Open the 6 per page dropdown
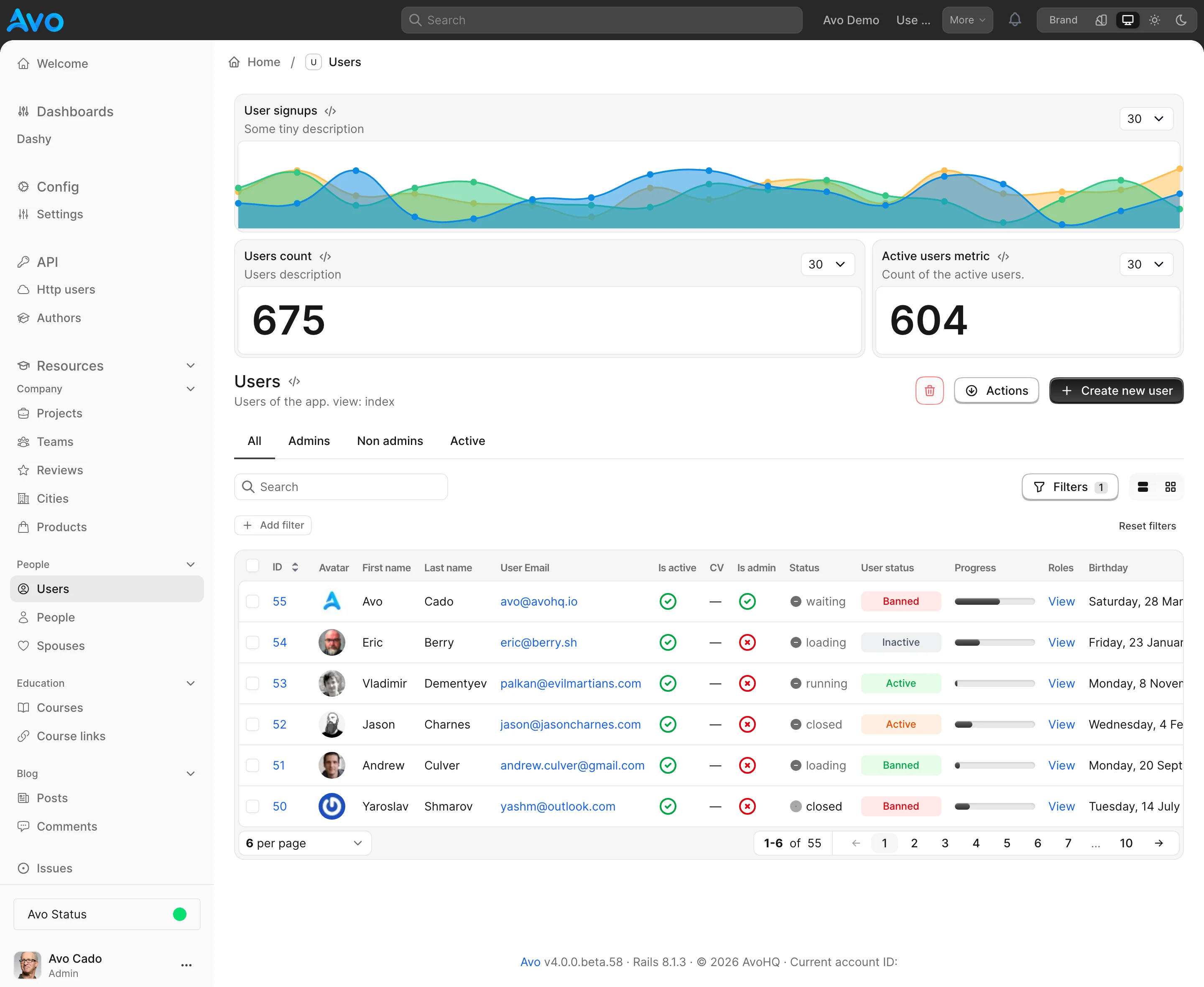Viewport: 1204px width, 987px height. pos(304,843)
